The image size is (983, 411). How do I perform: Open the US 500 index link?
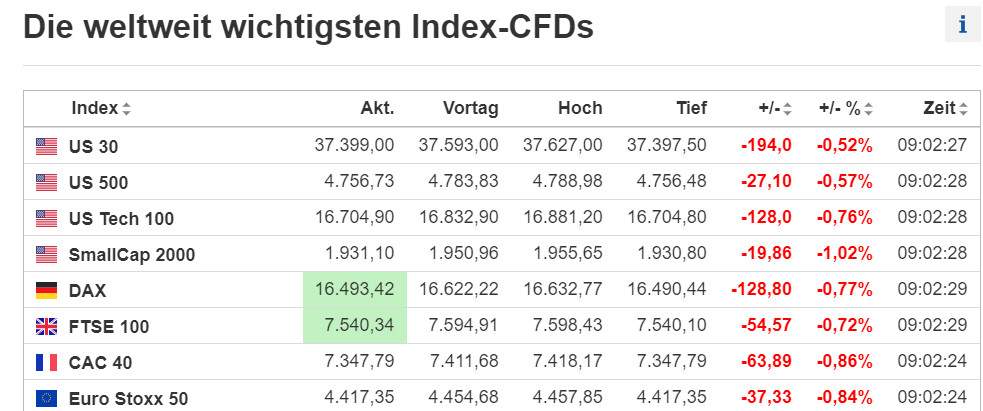click(x=98, y=182)
